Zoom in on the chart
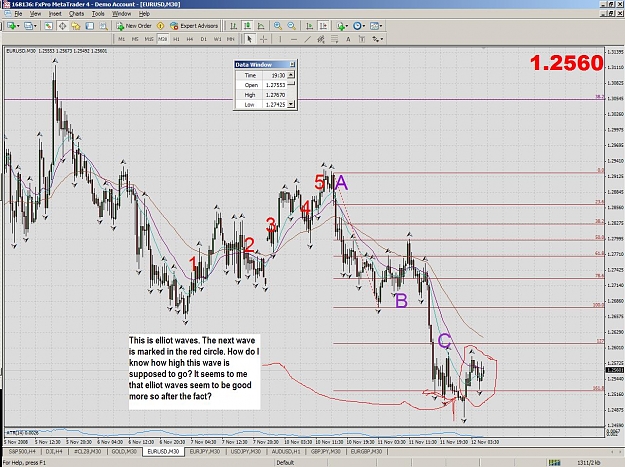The height and width of the screenshot is (467, 625). tap(278, 26)
